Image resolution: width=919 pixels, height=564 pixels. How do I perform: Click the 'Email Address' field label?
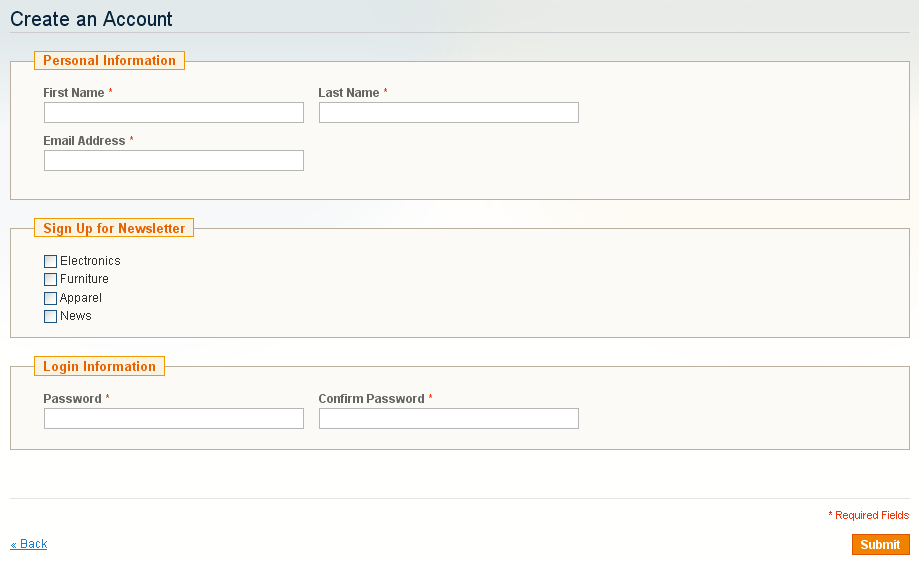pyautogui.click(x=84, y=141)
